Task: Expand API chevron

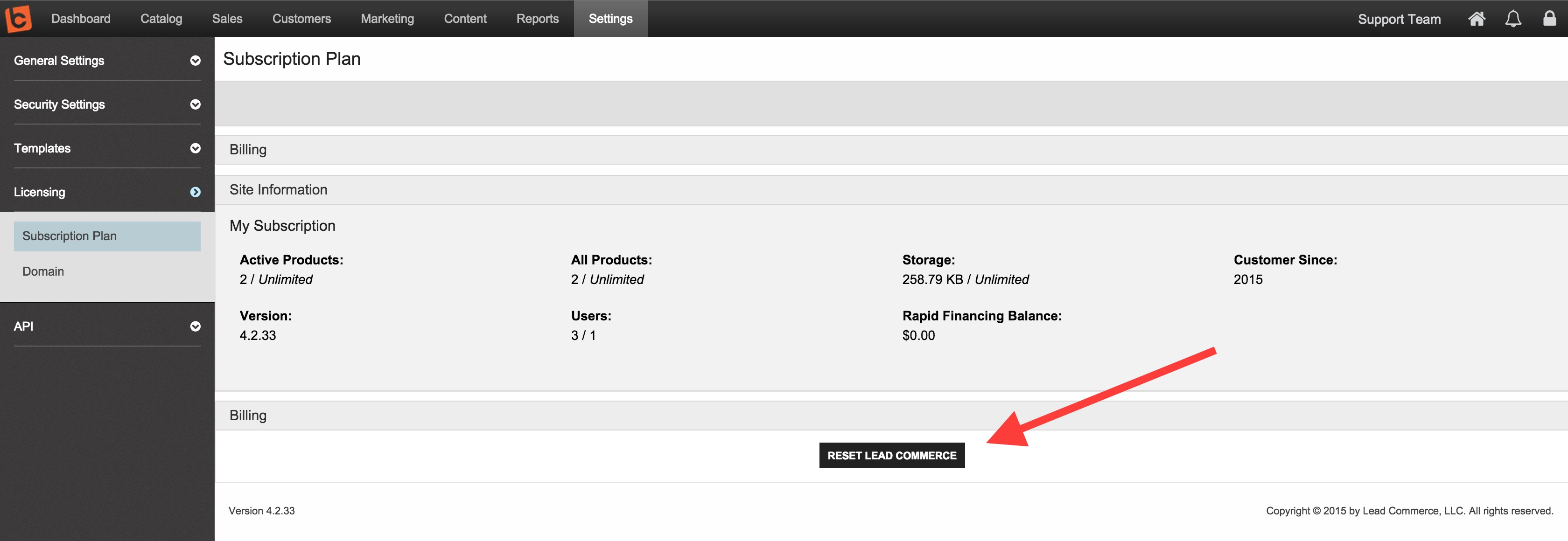Action: 196,326
